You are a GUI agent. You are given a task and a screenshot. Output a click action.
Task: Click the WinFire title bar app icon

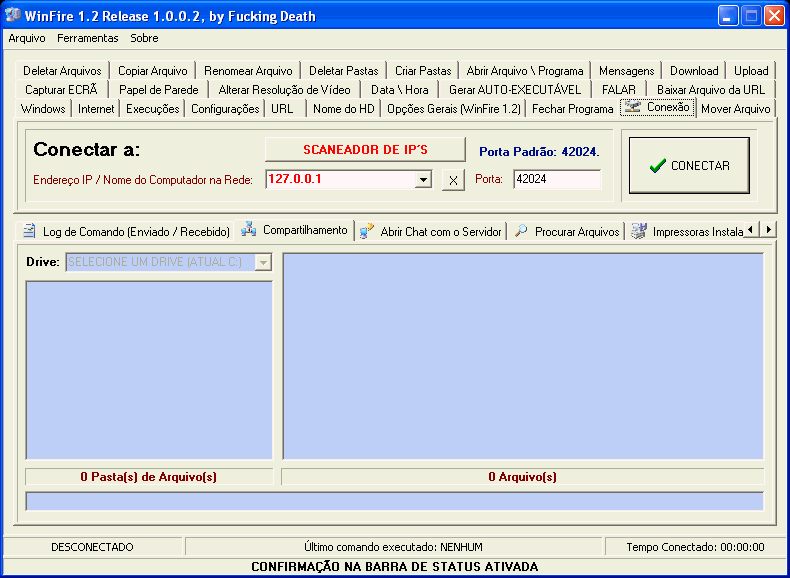(x=13, y=16)
